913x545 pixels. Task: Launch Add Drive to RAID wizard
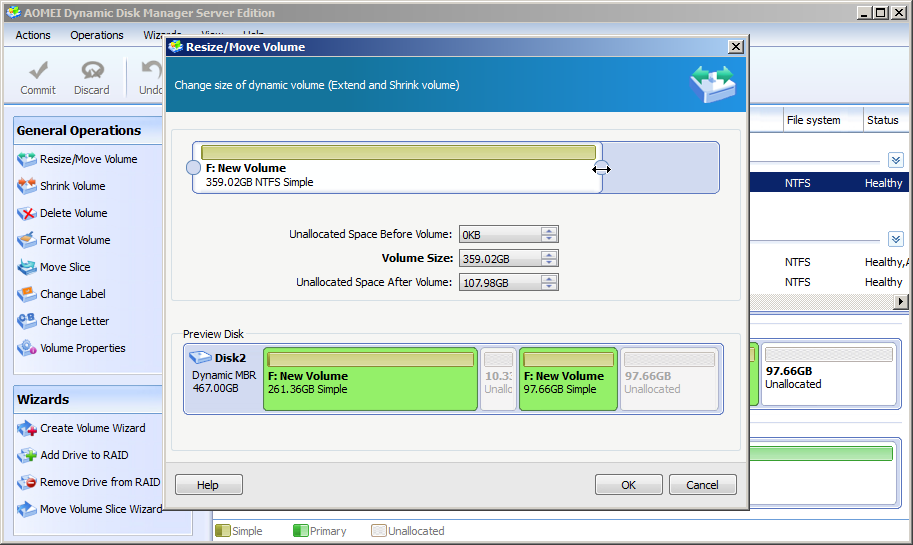(73, 455)
